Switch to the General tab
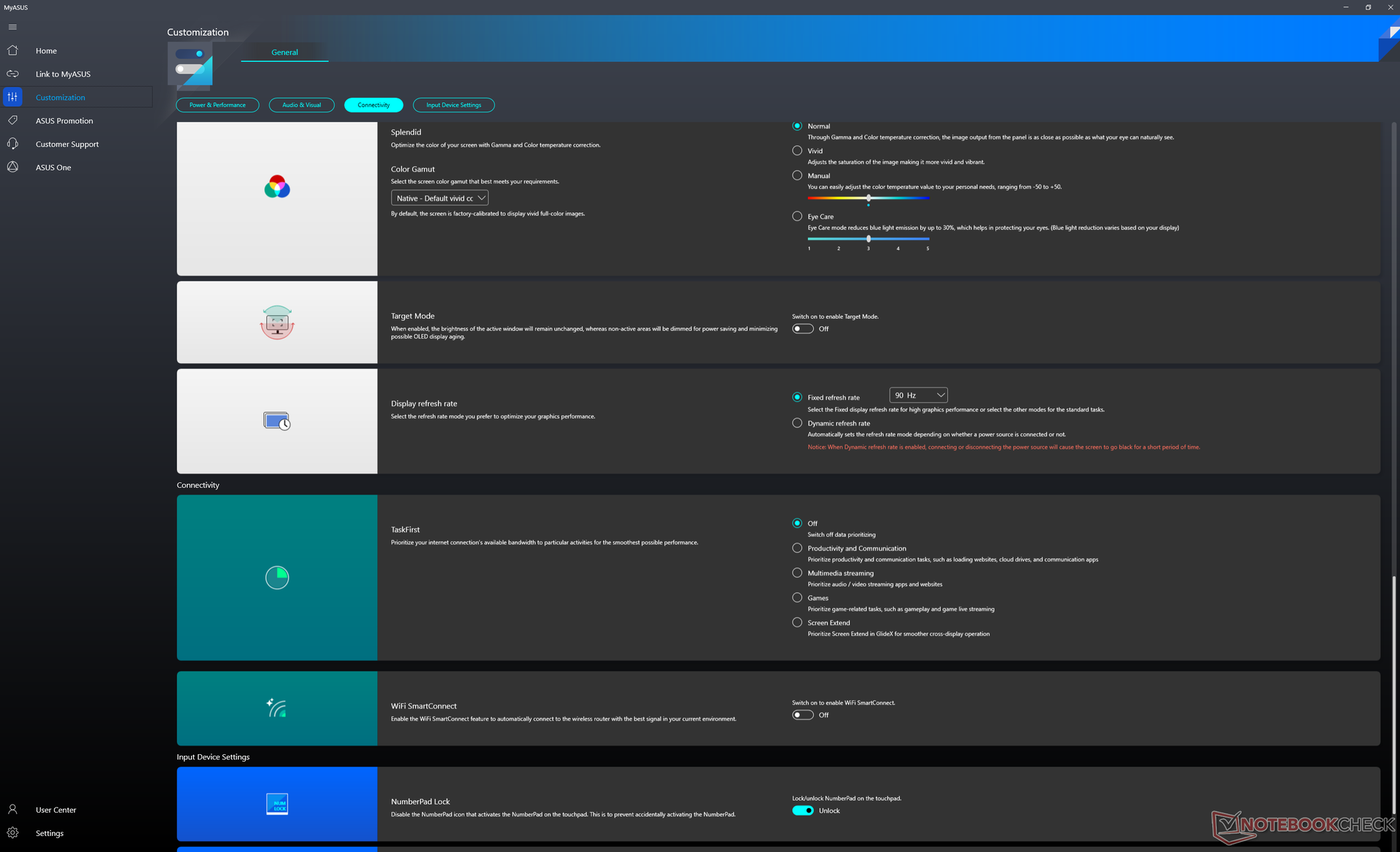This screenshot has height=852, width=1400. [284, 53]
